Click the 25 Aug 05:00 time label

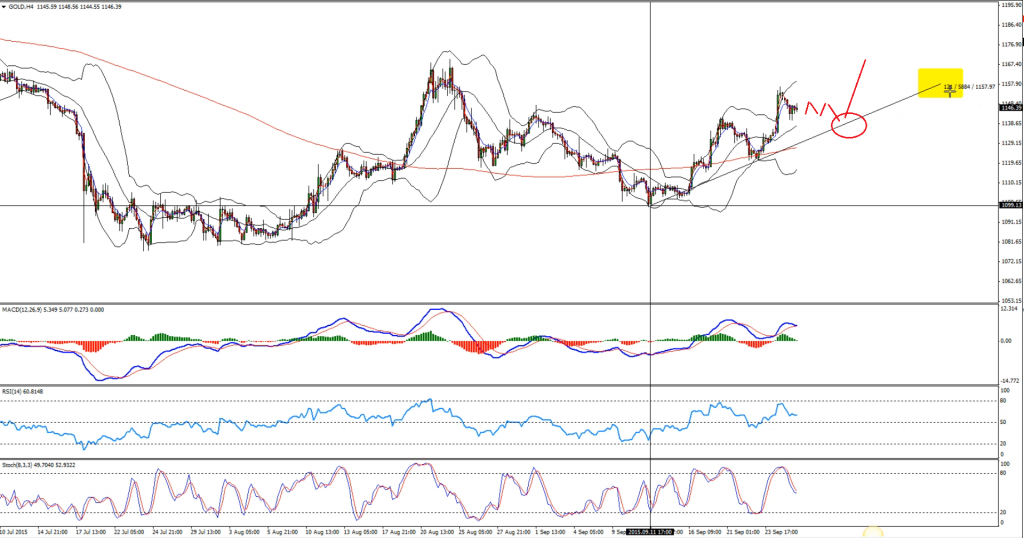point(476,532)
